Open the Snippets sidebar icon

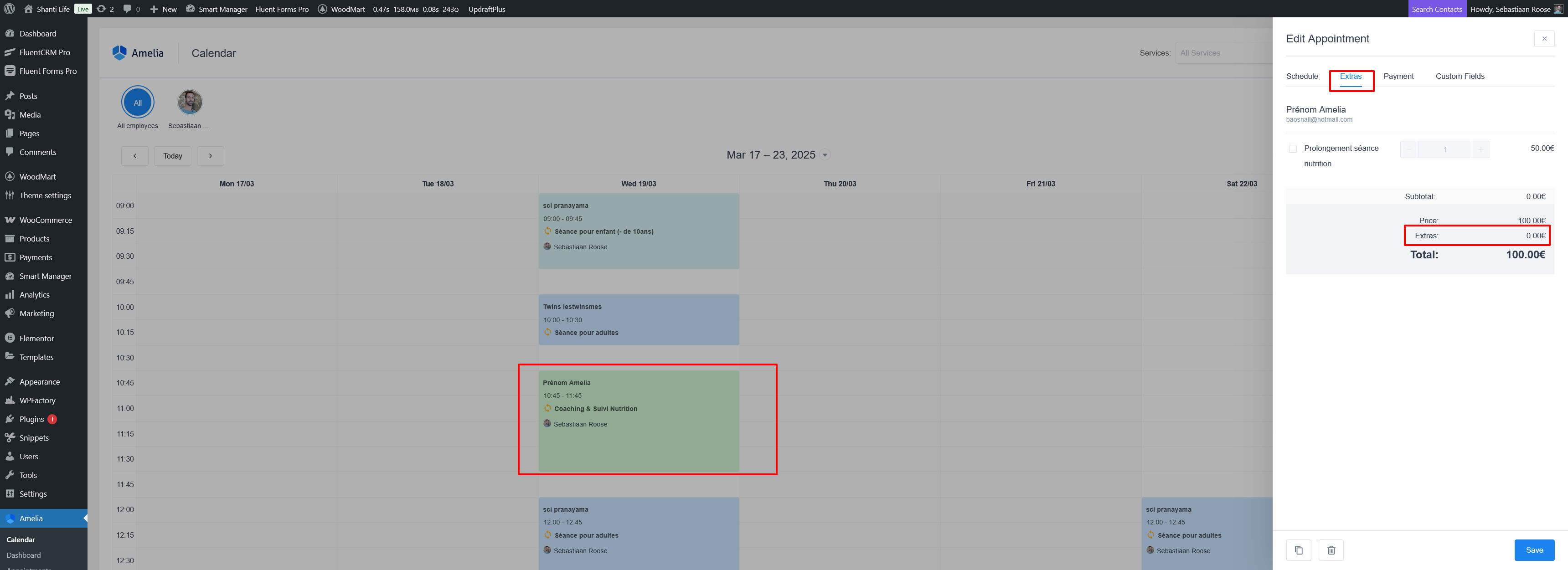click(x=10, y=438)
